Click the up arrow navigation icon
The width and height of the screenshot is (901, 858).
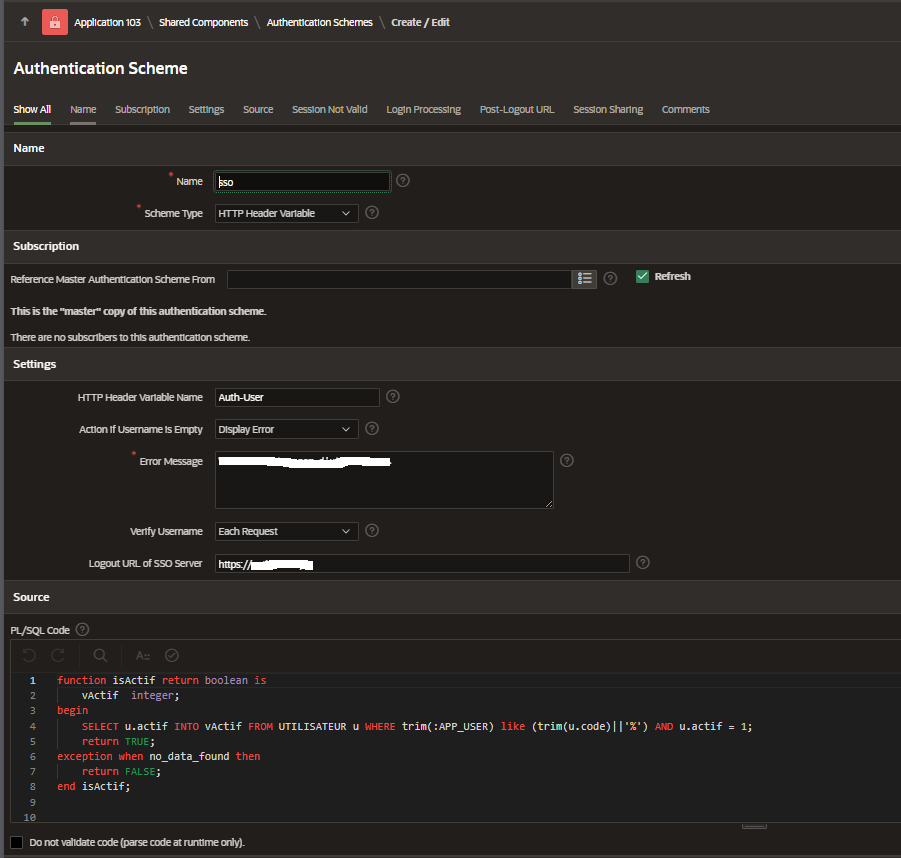click(x=25, y=22)
